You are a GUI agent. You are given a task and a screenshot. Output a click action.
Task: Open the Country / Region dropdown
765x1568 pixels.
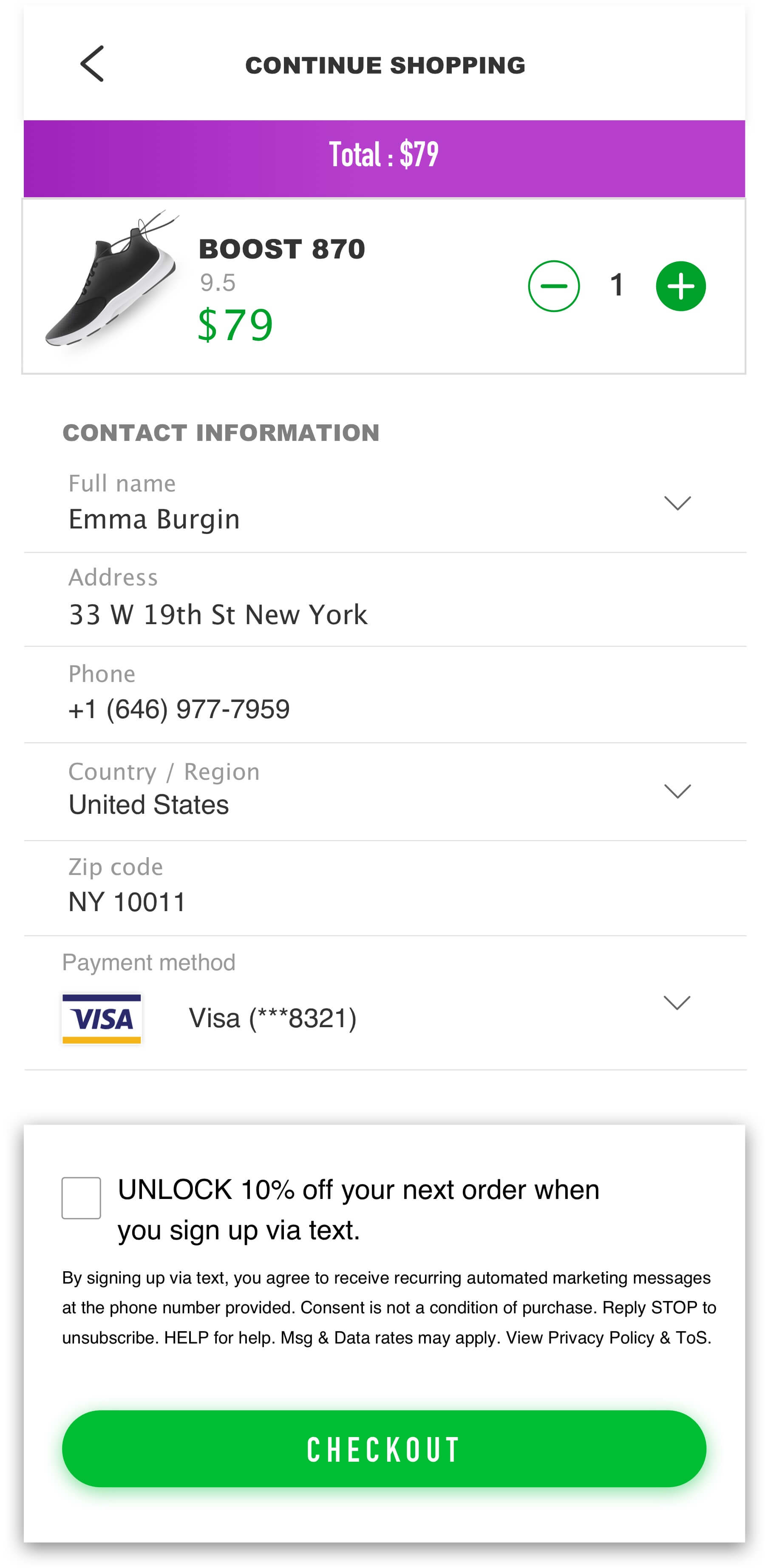click(677, 791)
